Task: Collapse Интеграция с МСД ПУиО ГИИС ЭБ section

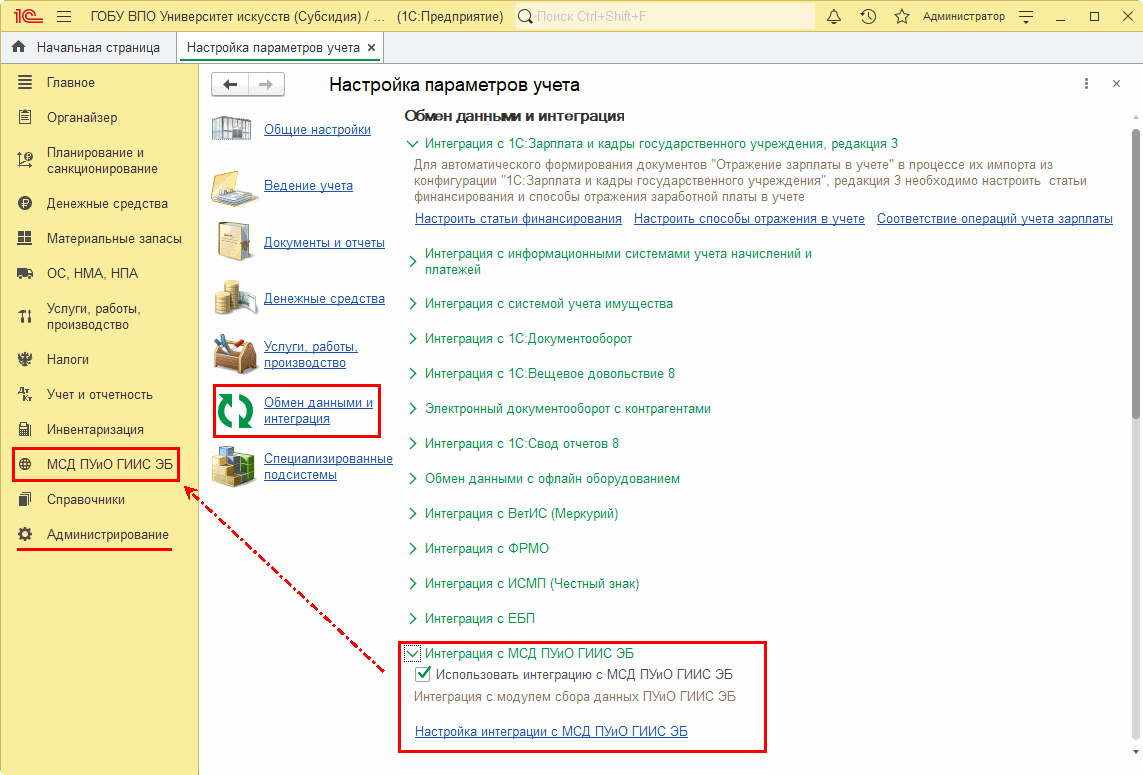Action: [x=412, y=654]
